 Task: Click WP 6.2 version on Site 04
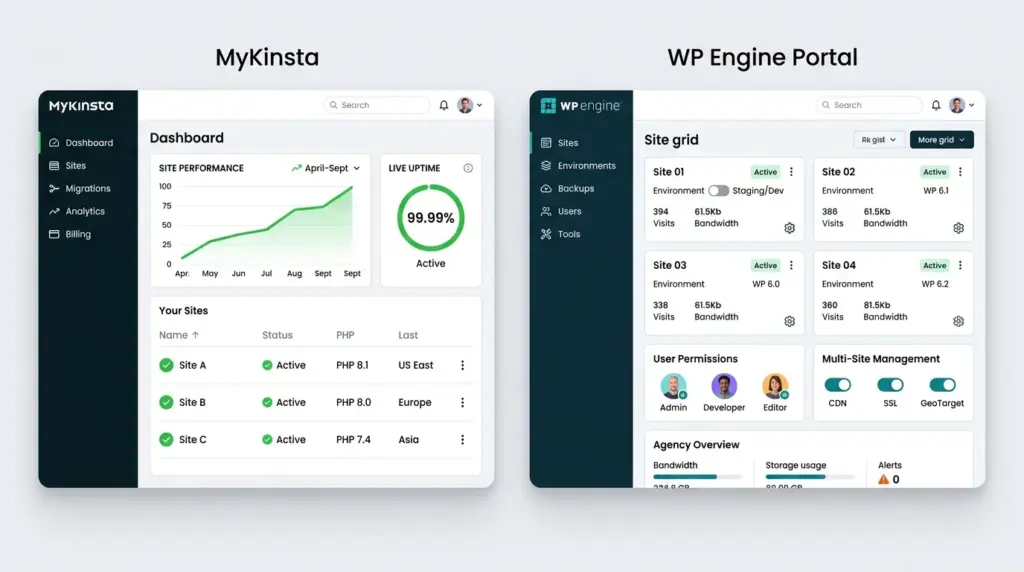[935, 284]
